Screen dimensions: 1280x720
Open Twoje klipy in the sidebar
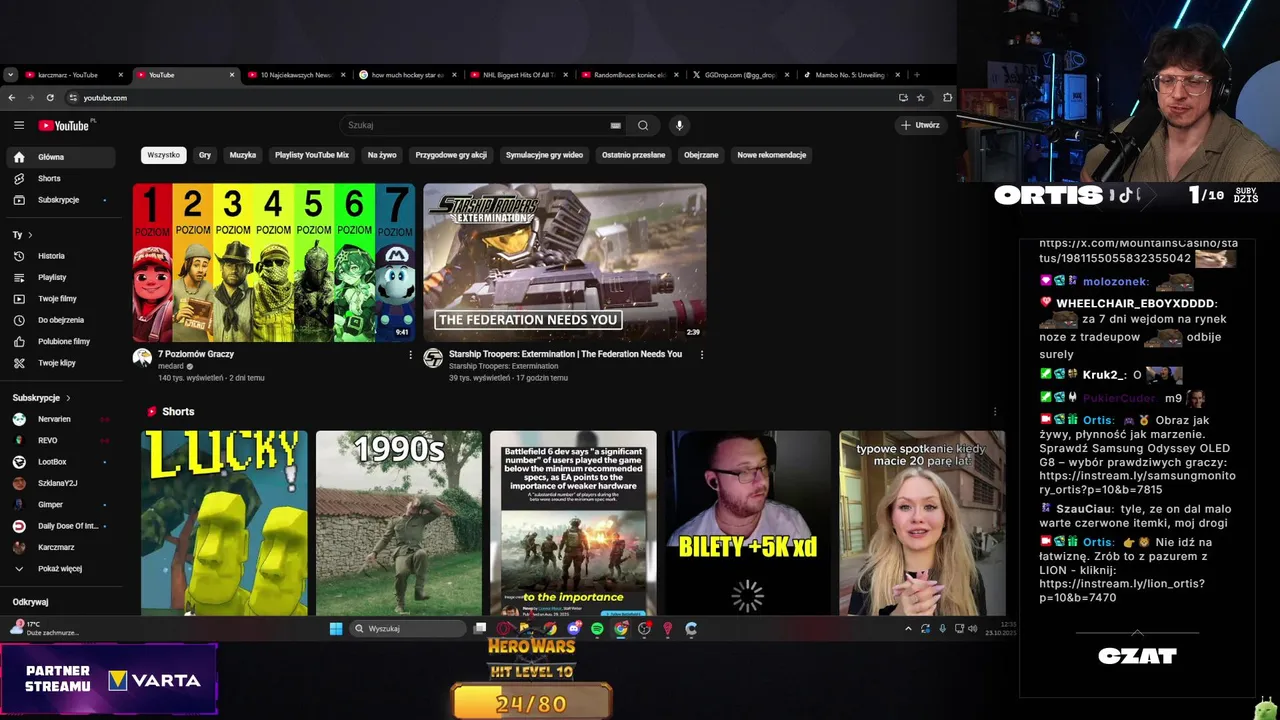coord(60,363)
